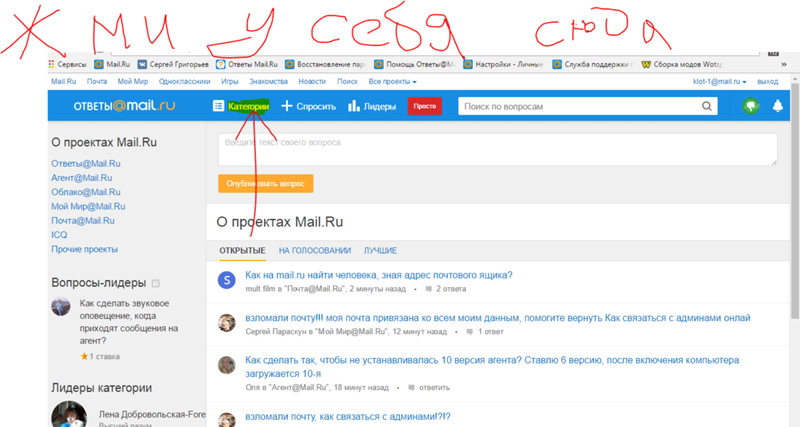This screenshot has height=427, width=800.
Task: Open the Восстановление пароля bookmark
Action: point(326,64)
